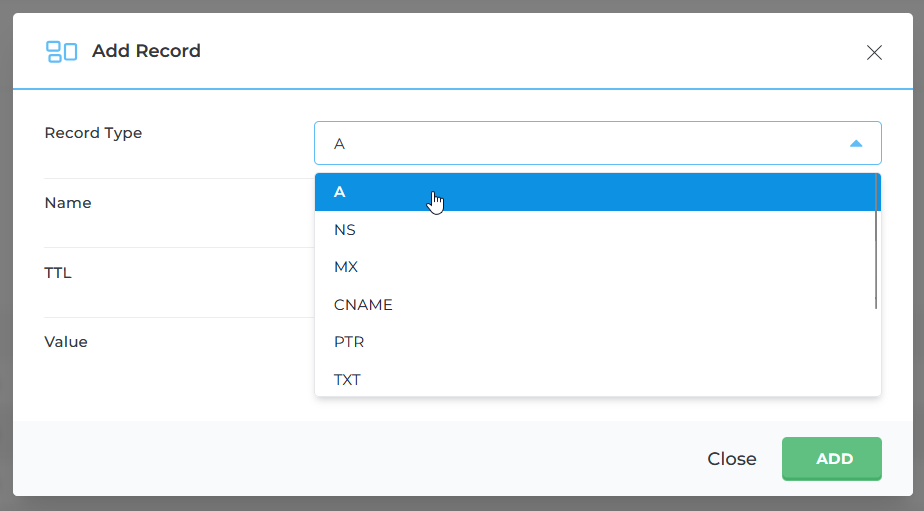Screen dimensions: 924x511
Task: Click the Value field label
Action: (x=66, y=342)
